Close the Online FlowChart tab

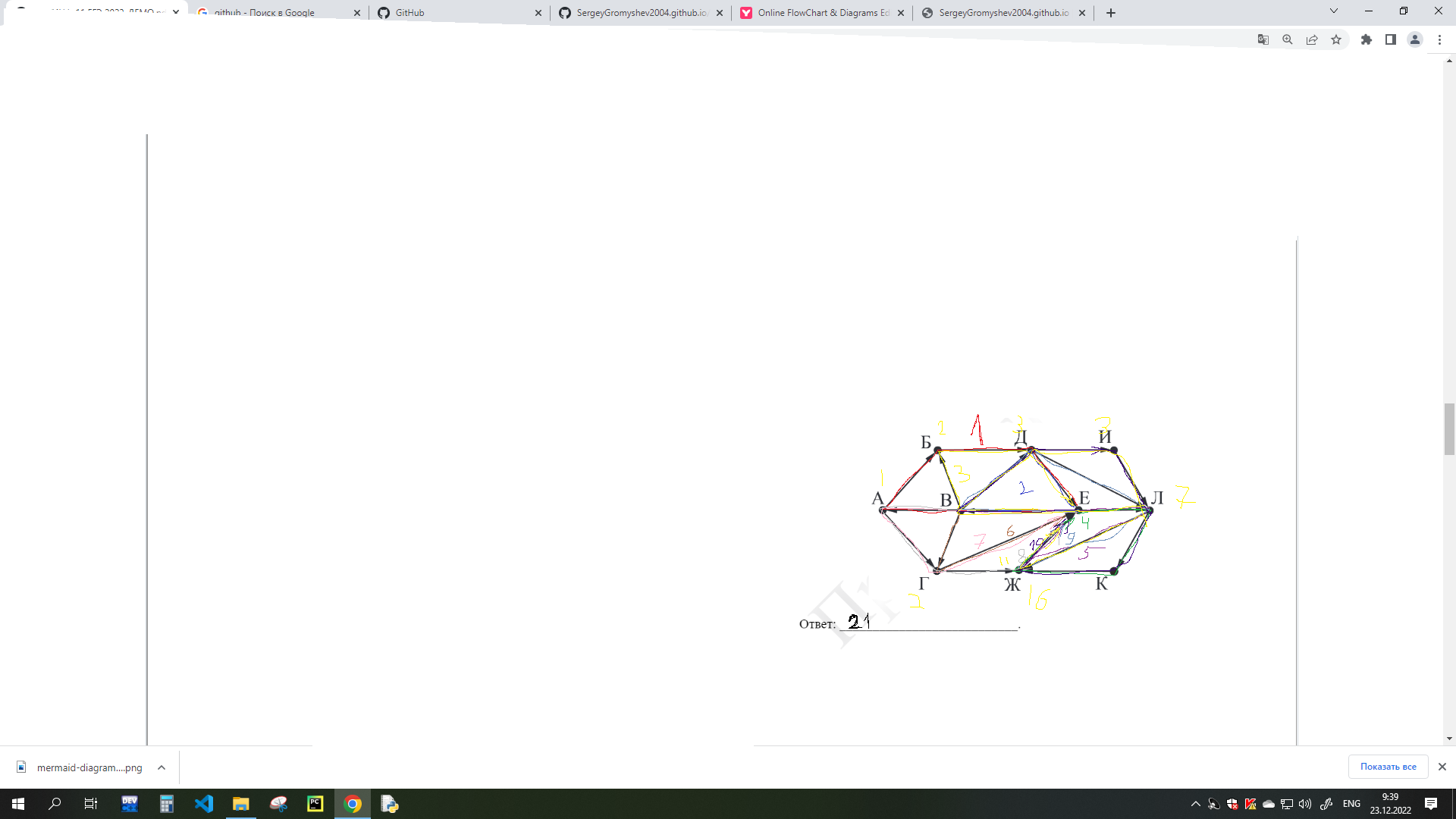click(901, 13)
